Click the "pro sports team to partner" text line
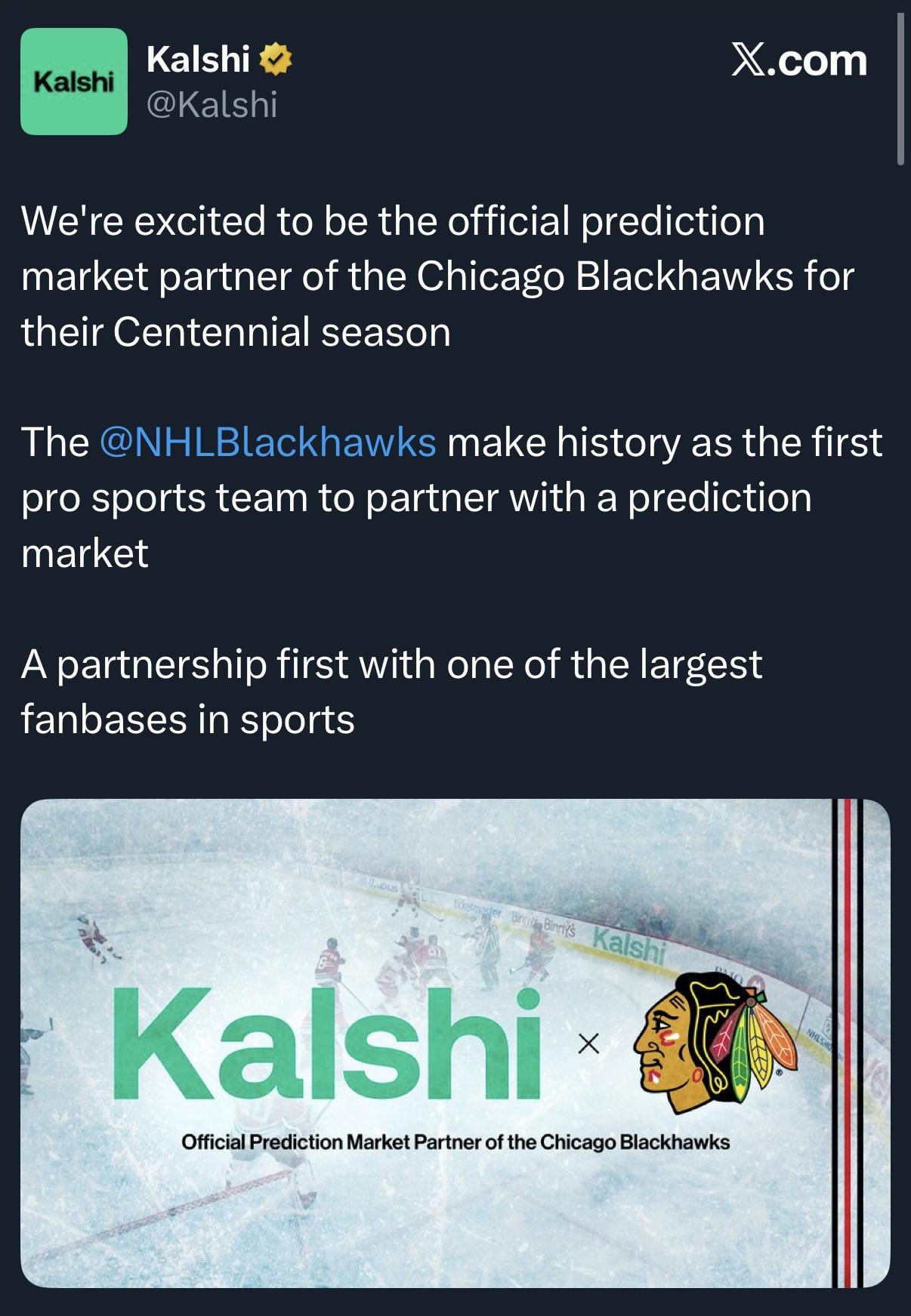 416,498
